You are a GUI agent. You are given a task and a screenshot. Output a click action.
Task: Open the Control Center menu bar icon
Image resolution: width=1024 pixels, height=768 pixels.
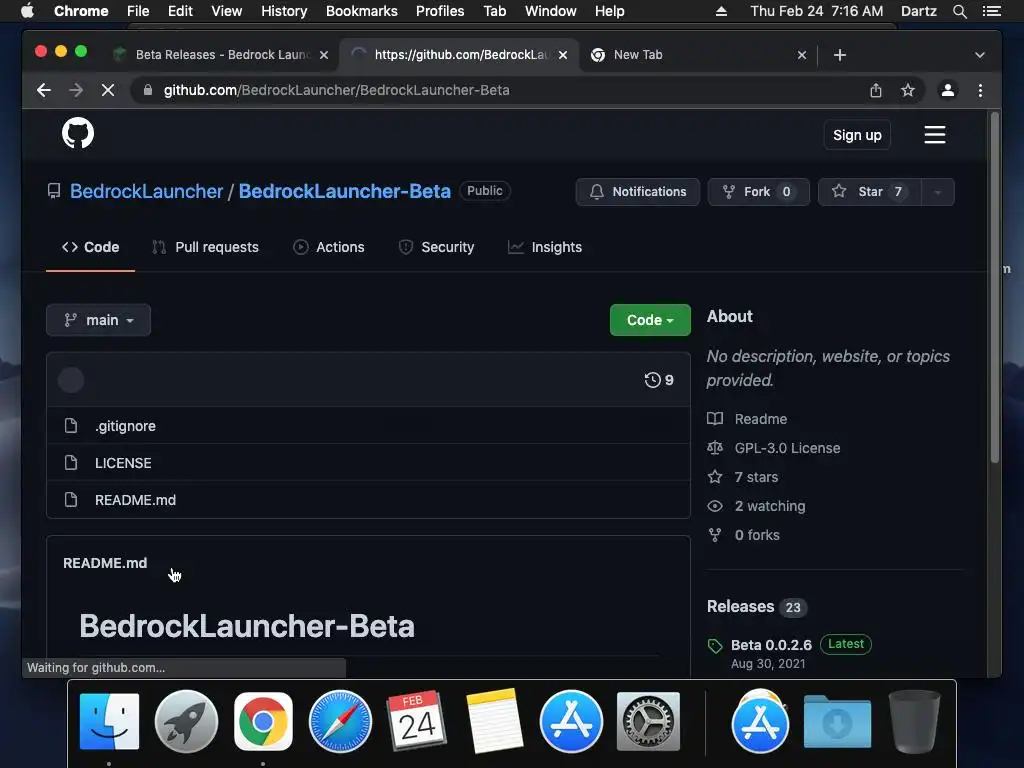[992, 11]
